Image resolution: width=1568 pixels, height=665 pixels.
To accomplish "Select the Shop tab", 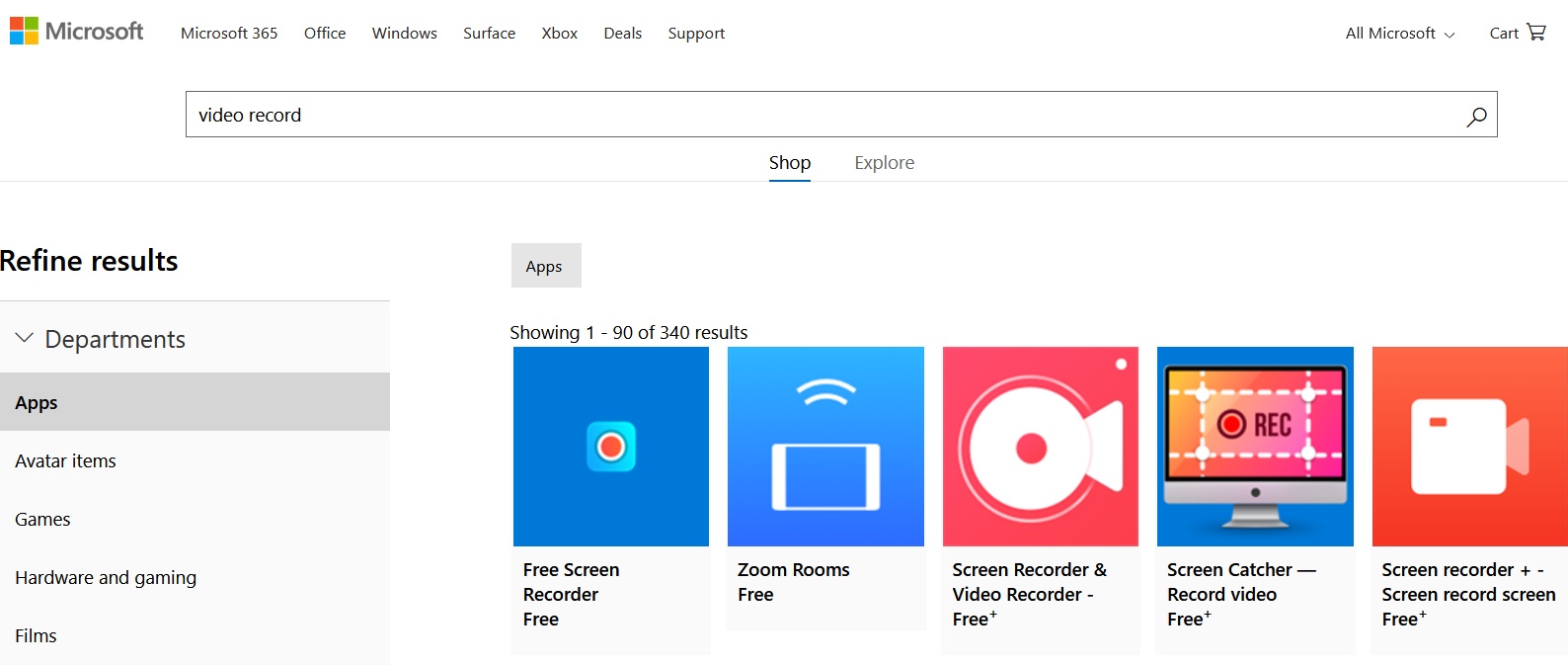I will click(790, 163).
